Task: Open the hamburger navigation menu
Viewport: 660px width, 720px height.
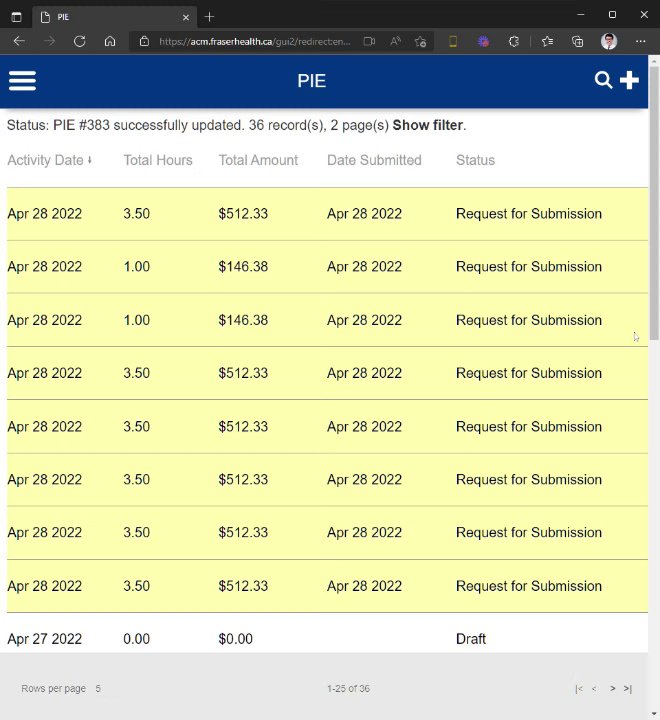Action: coord(22,81)
